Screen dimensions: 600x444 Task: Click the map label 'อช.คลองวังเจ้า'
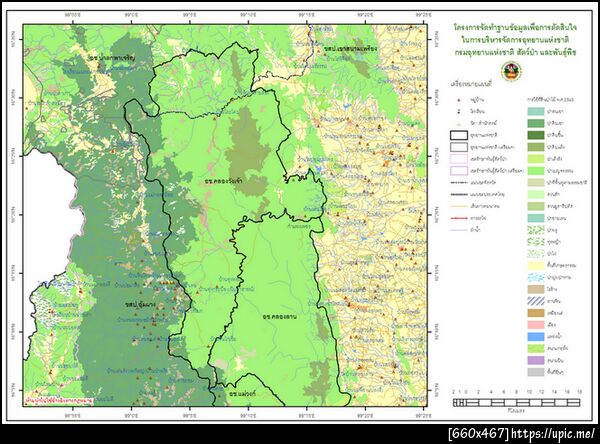[223, 179]
